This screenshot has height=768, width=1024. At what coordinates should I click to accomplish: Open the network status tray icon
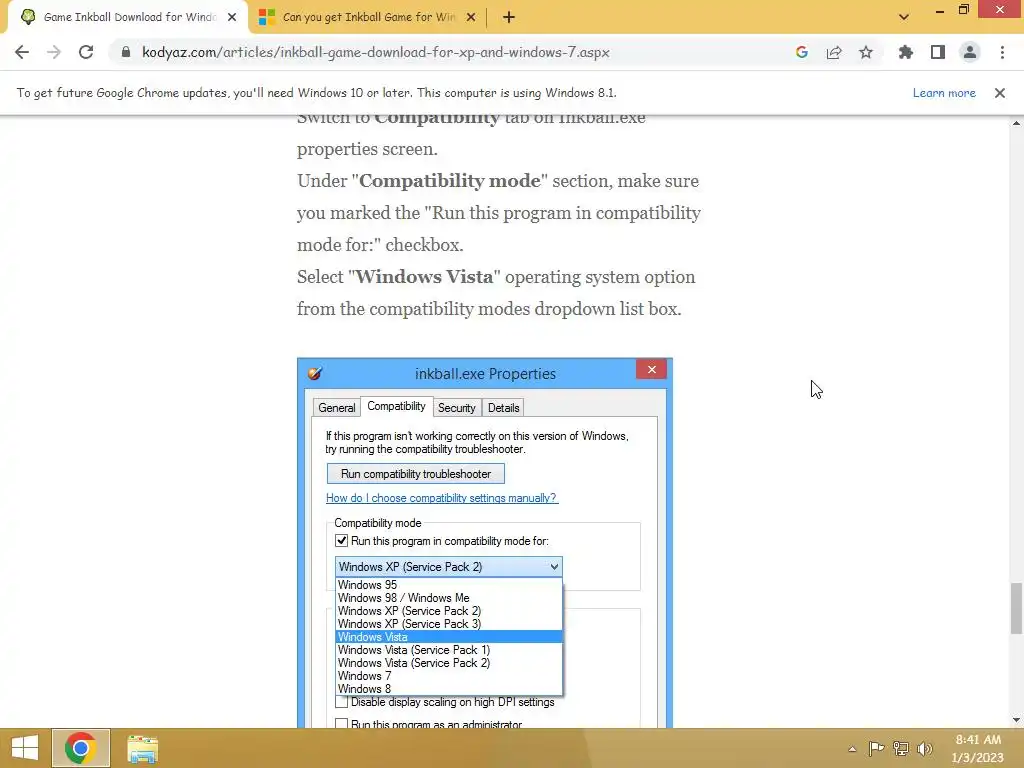point(901,748)
